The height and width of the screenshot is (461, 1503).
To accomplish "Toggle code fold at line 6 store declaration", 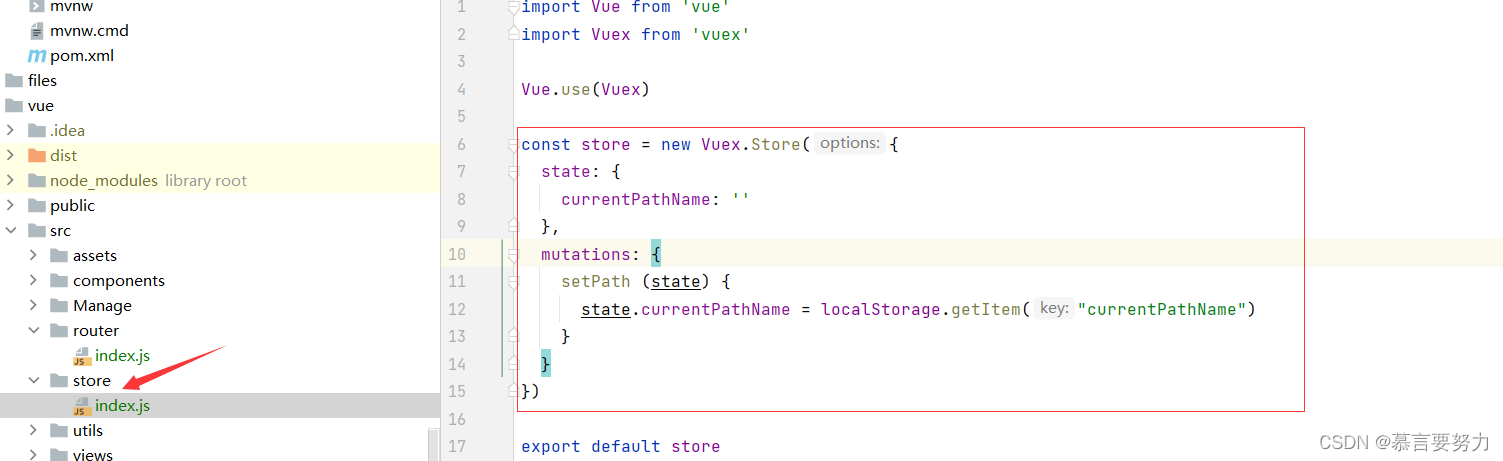I will click(x=513, y=145).
